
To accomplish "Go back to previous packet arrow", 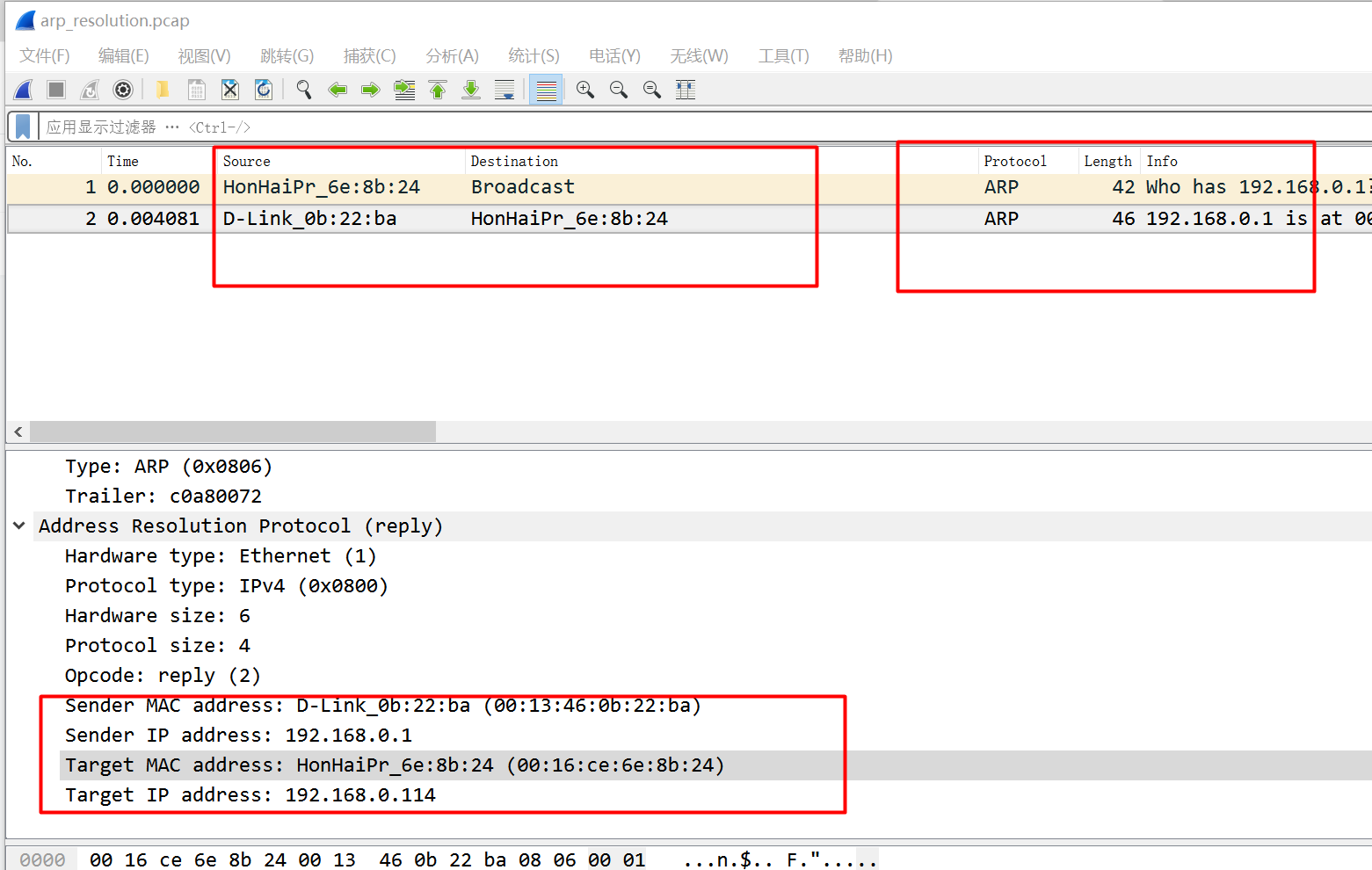I will click(x=338, y=90).
